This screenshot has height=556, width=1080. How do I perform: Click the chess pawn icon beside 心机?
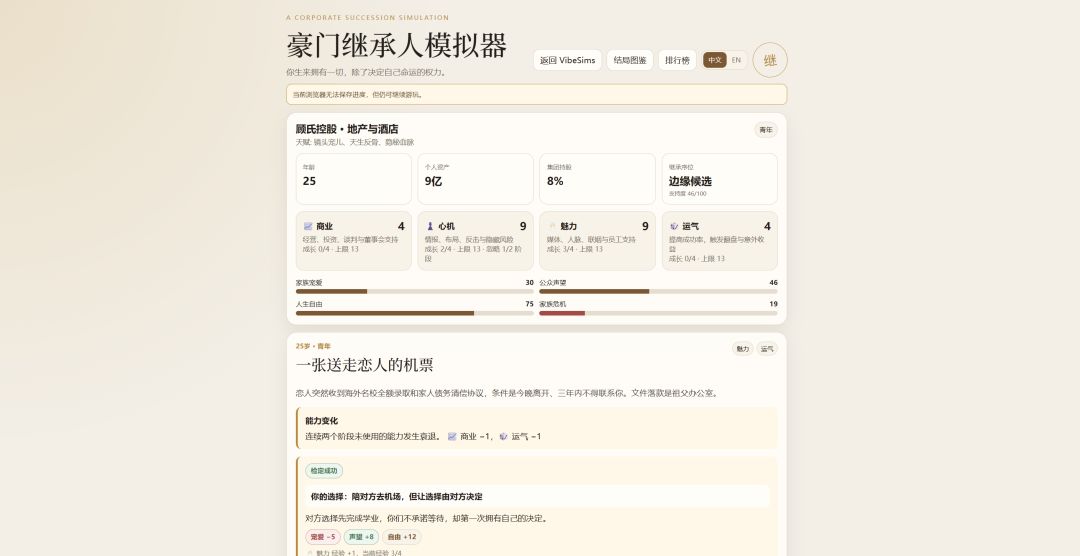tap(430, 226)
